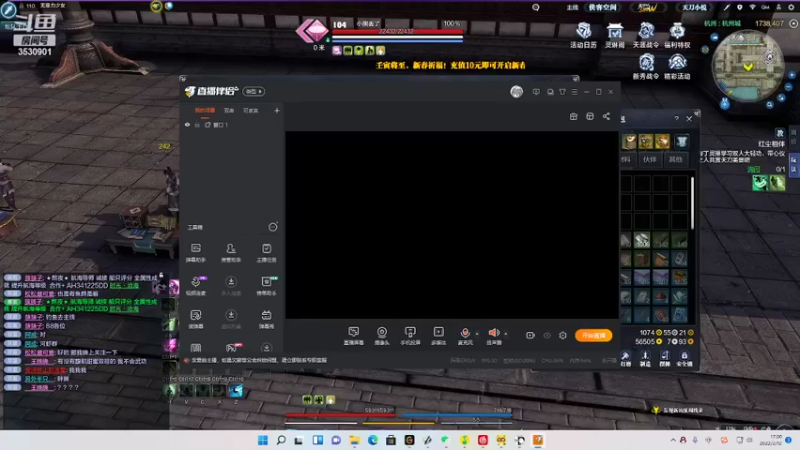The height and width of the screenshot is (450, 800).
Task: Switch to the second scene tab
Action: coord(229,111)
